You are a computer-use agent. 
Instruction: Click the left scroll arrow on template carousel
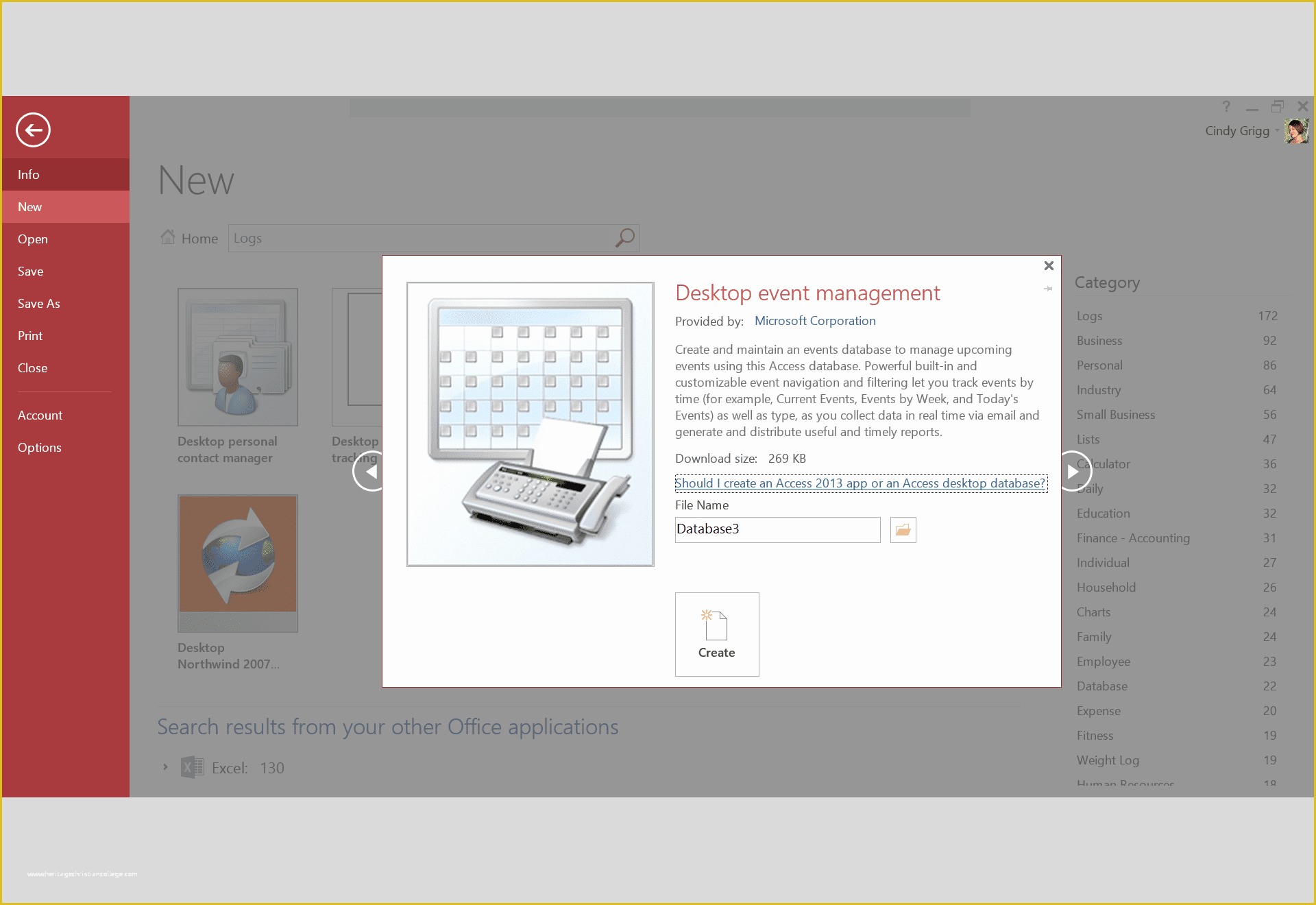(x=370, y=471)
